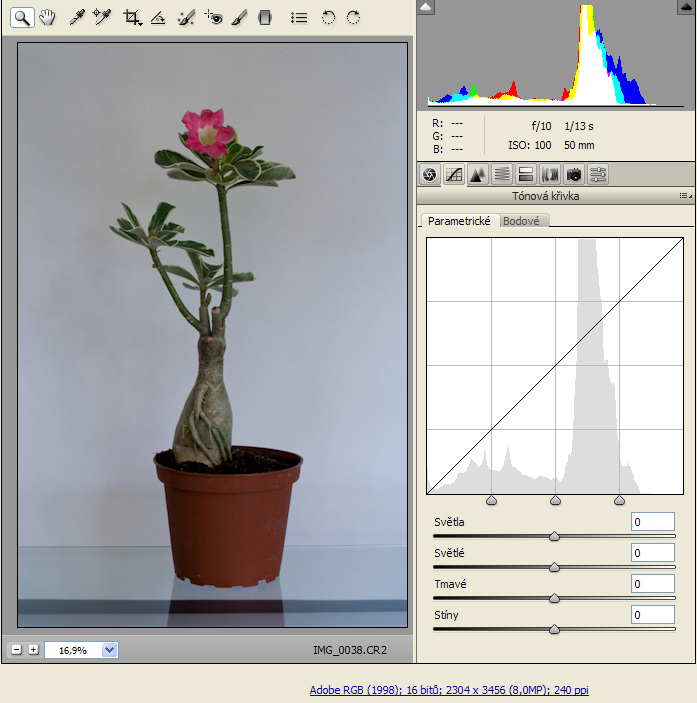Viewport: 697px width, 703px height.
Task: Click the plant photo preview
Action: pos(212,335)
